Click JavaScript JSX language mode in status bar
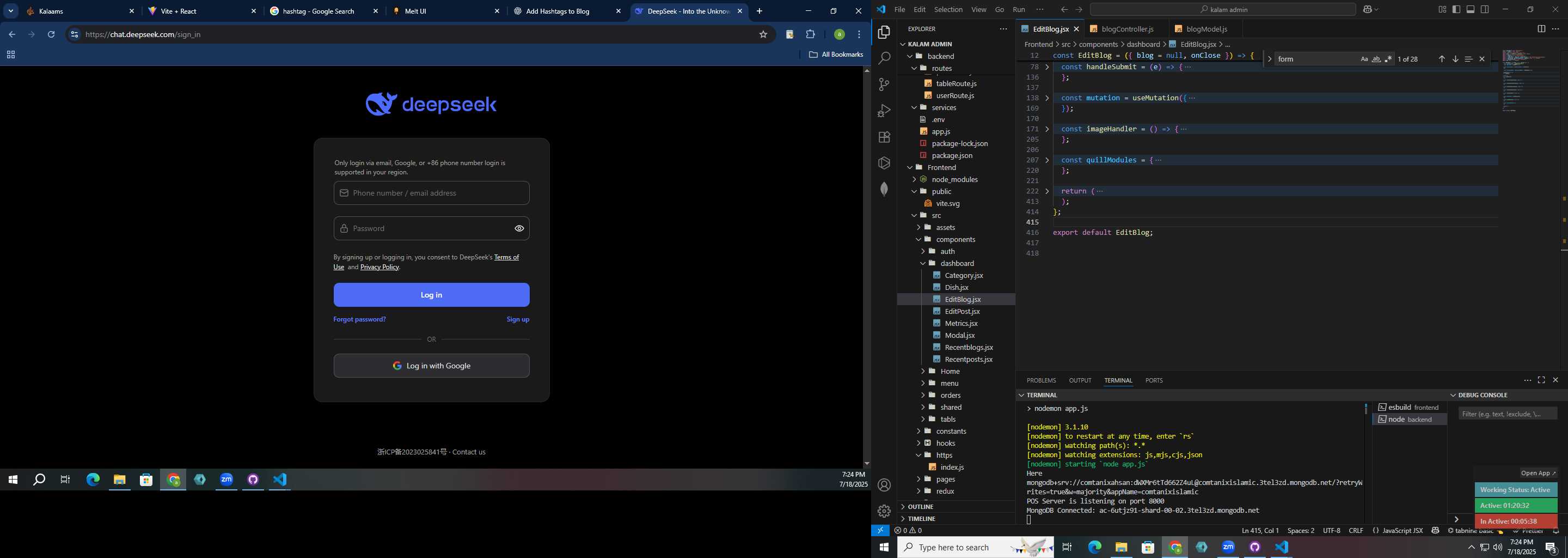 point(1402,531)
